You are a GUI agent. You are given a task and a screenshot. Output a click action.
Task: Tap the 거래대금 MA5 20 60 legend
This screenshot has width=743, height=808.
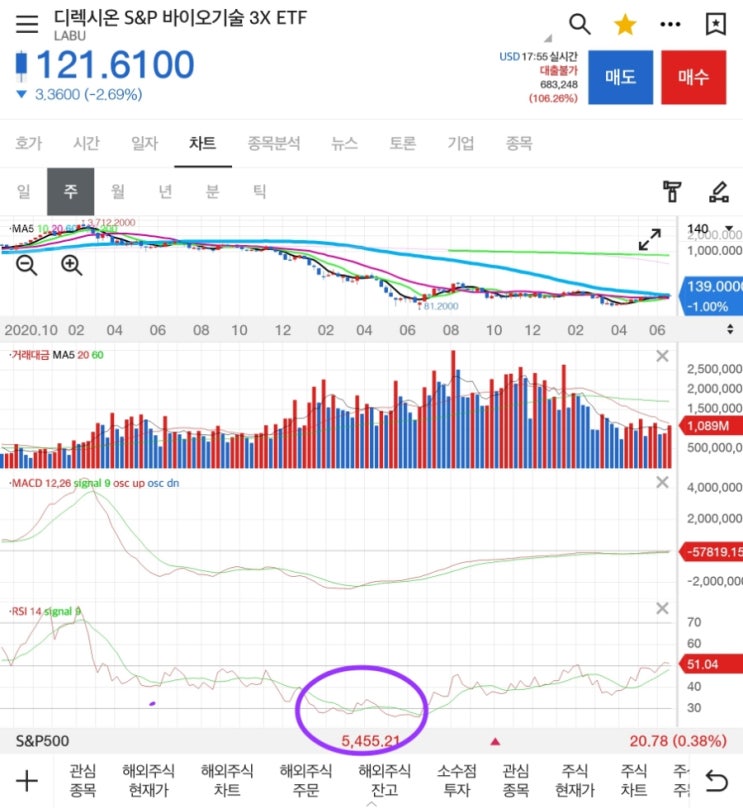[x=57, y=355]
